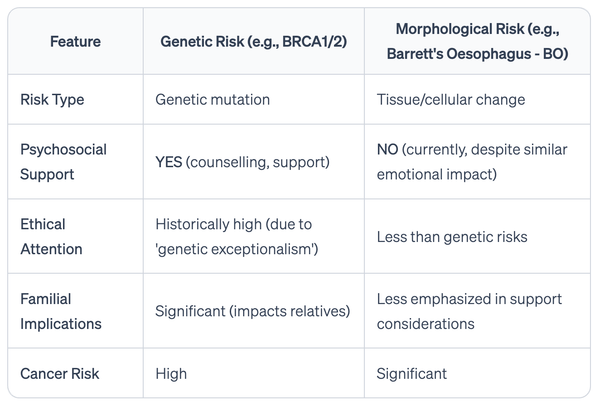Click the bold YES text

[x=168, y=161]
